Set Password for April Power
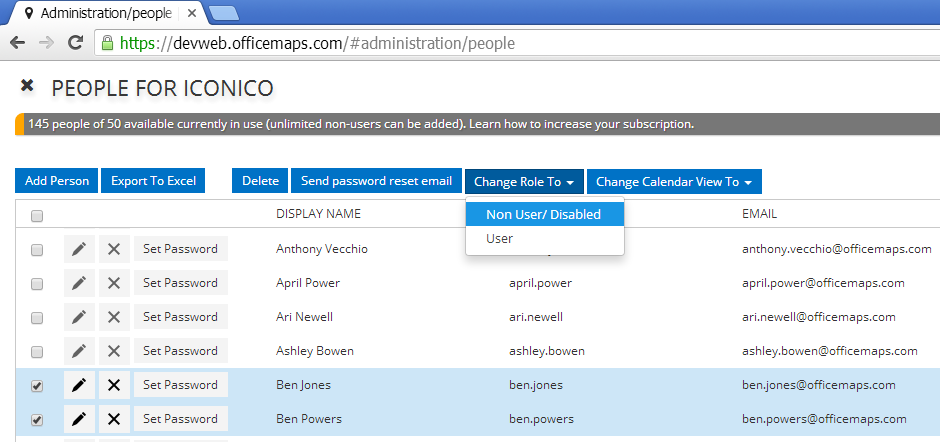The width and height of the screenshot is (940, 442). [180, 283]
